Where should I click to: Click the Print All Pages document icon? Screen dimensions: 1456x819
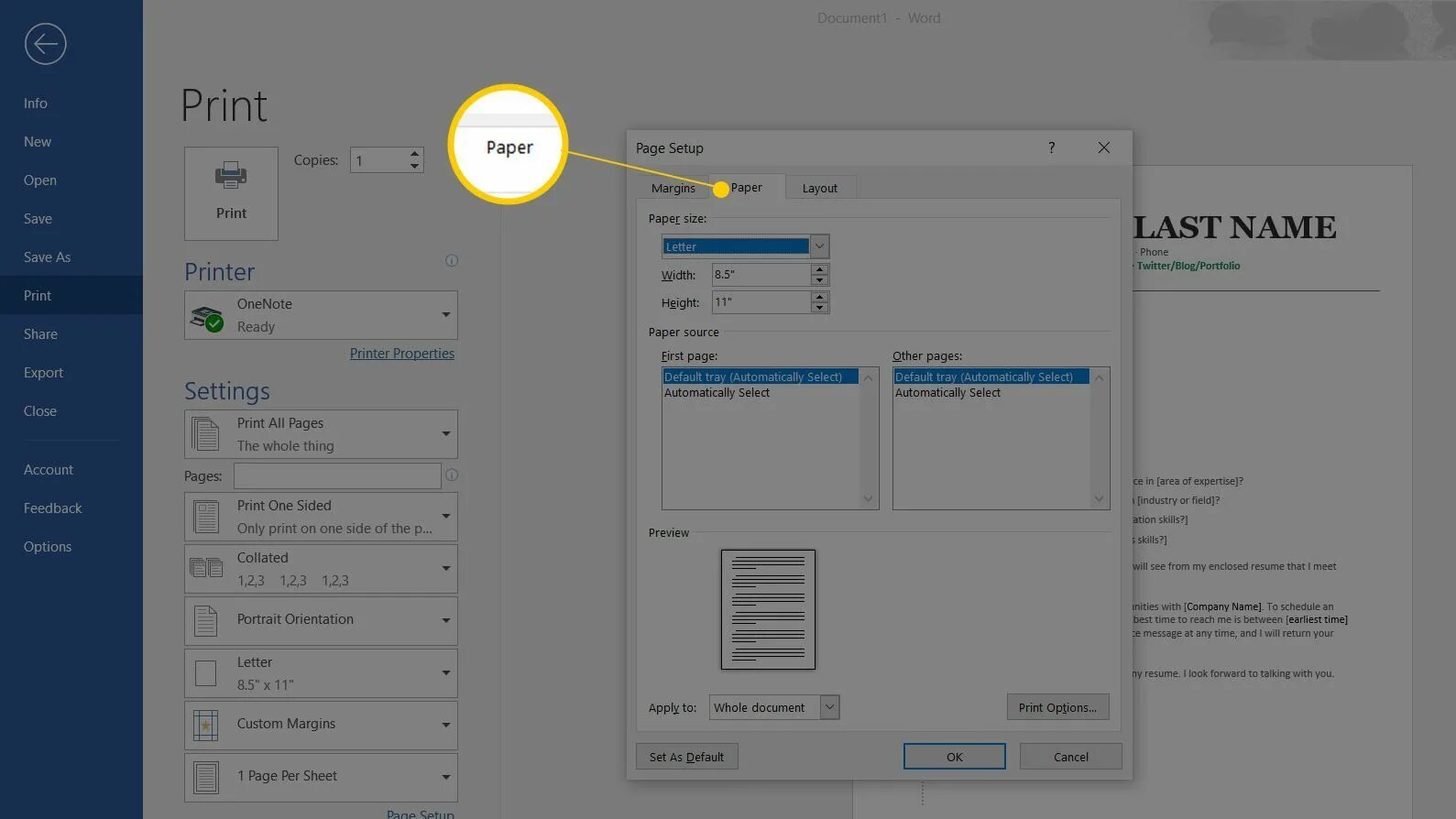click(x=205, y=434)
